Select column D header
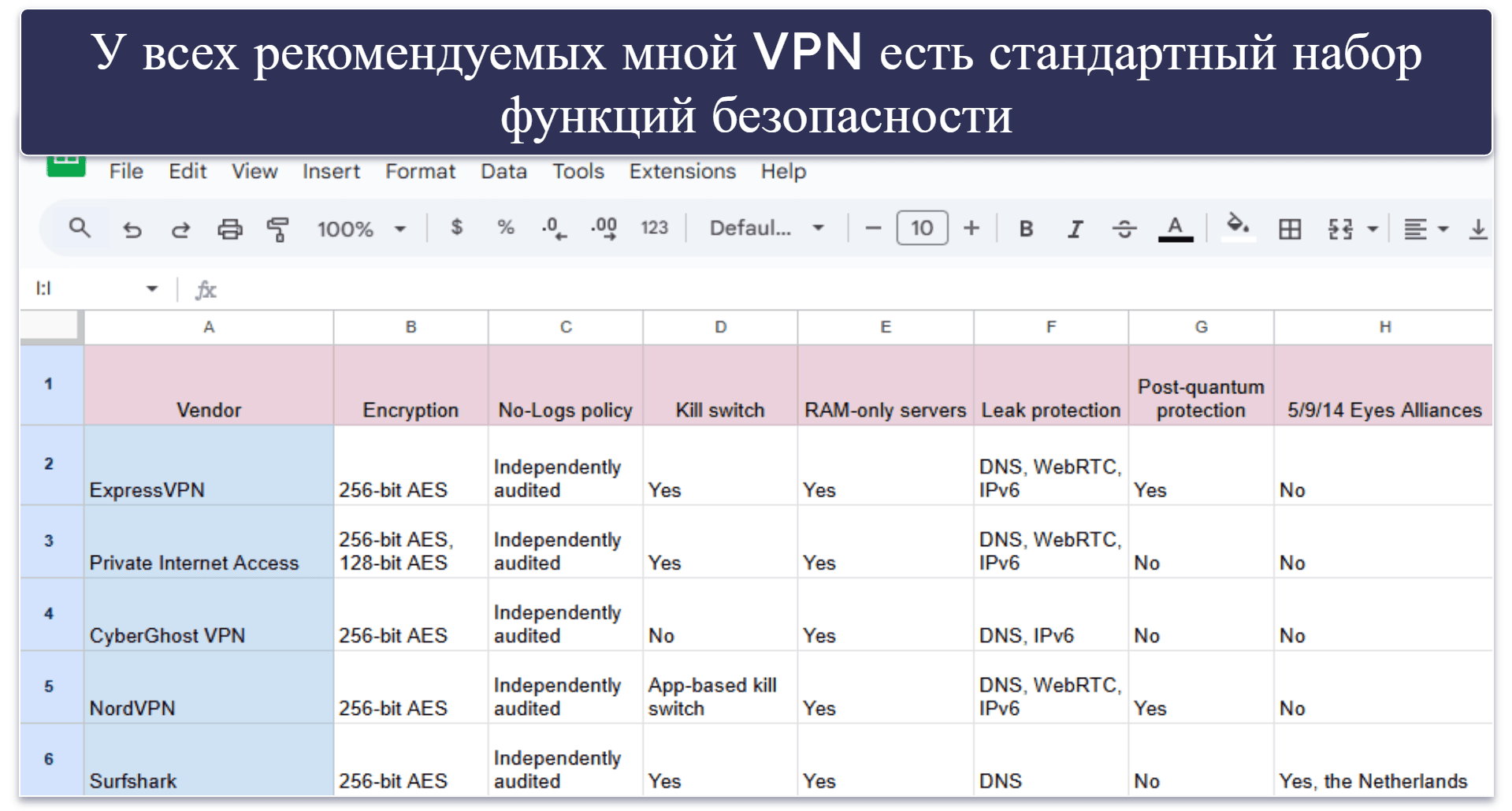This screenshot has height=811, width=1512. (720, 327)
